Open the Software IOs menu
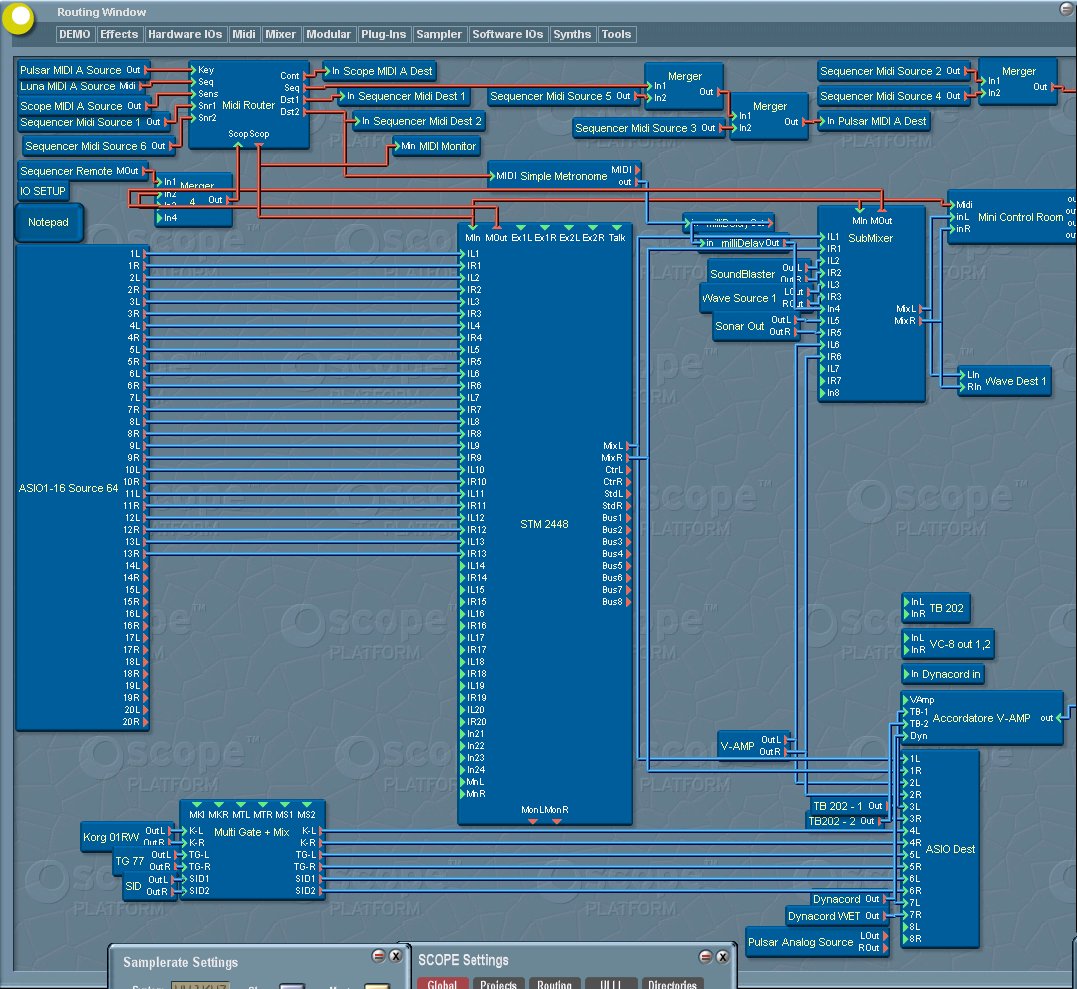This screenshot has width=1077, height=989. pos(508,34)
